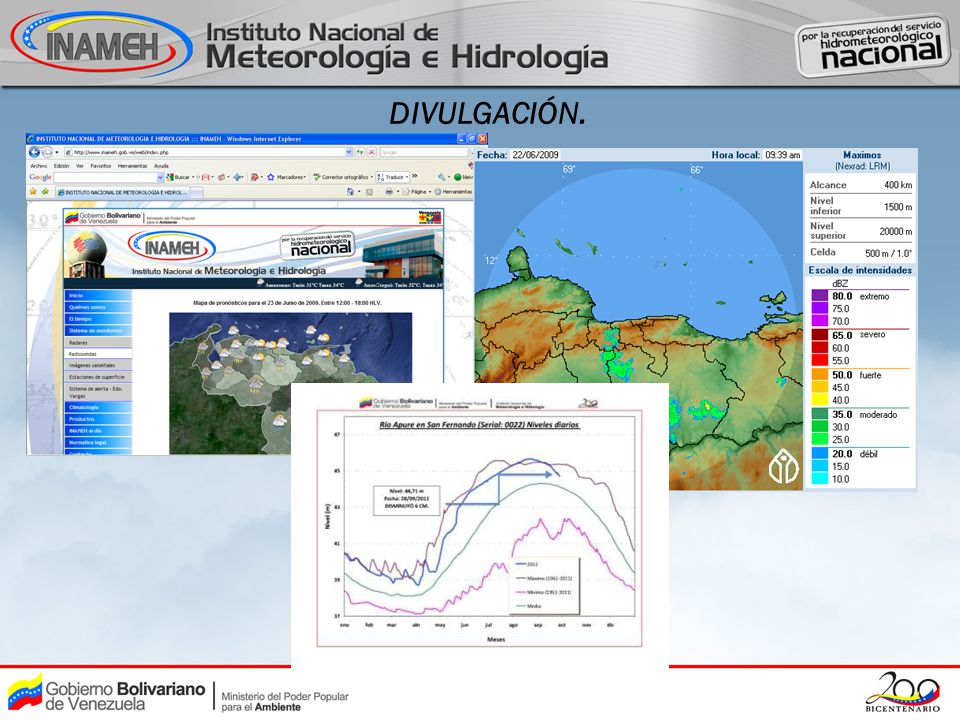Screen dimensions: 960x720
Task: Click the Refresh icon beside the address bar
Action: (x=361, y=152)
